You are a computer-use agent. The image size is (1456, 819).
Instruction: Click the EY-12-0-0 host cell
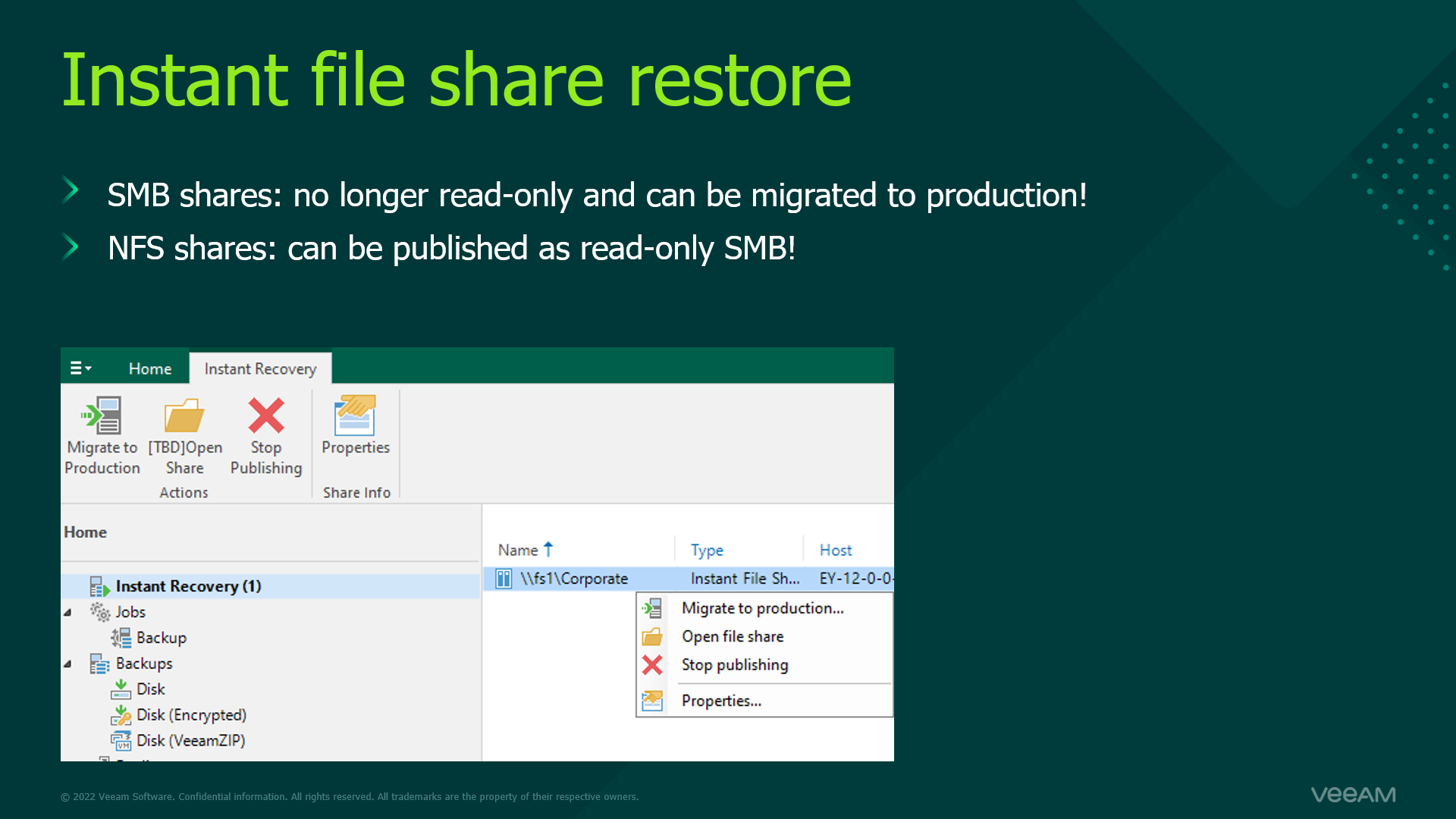point(855,579)
